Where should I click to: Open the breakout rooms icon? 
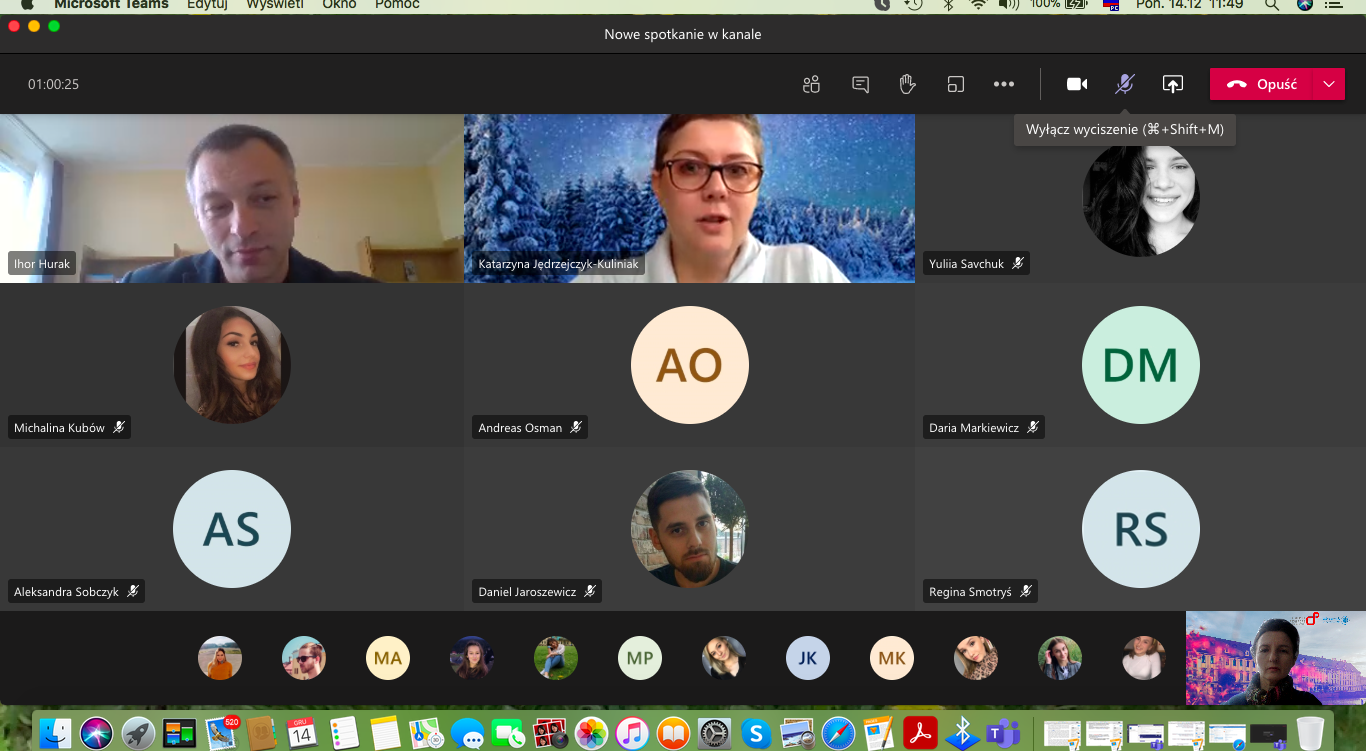point(956,84)
